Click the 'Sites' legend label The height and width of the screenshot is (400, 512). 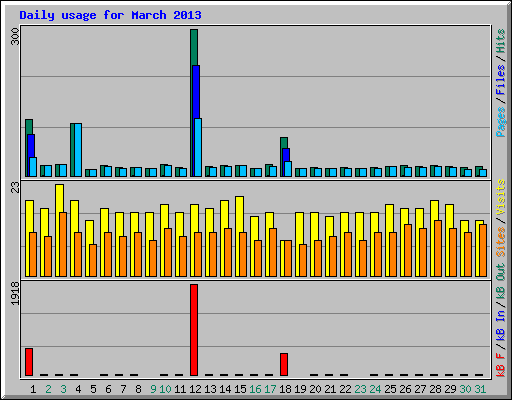[501, 242]
